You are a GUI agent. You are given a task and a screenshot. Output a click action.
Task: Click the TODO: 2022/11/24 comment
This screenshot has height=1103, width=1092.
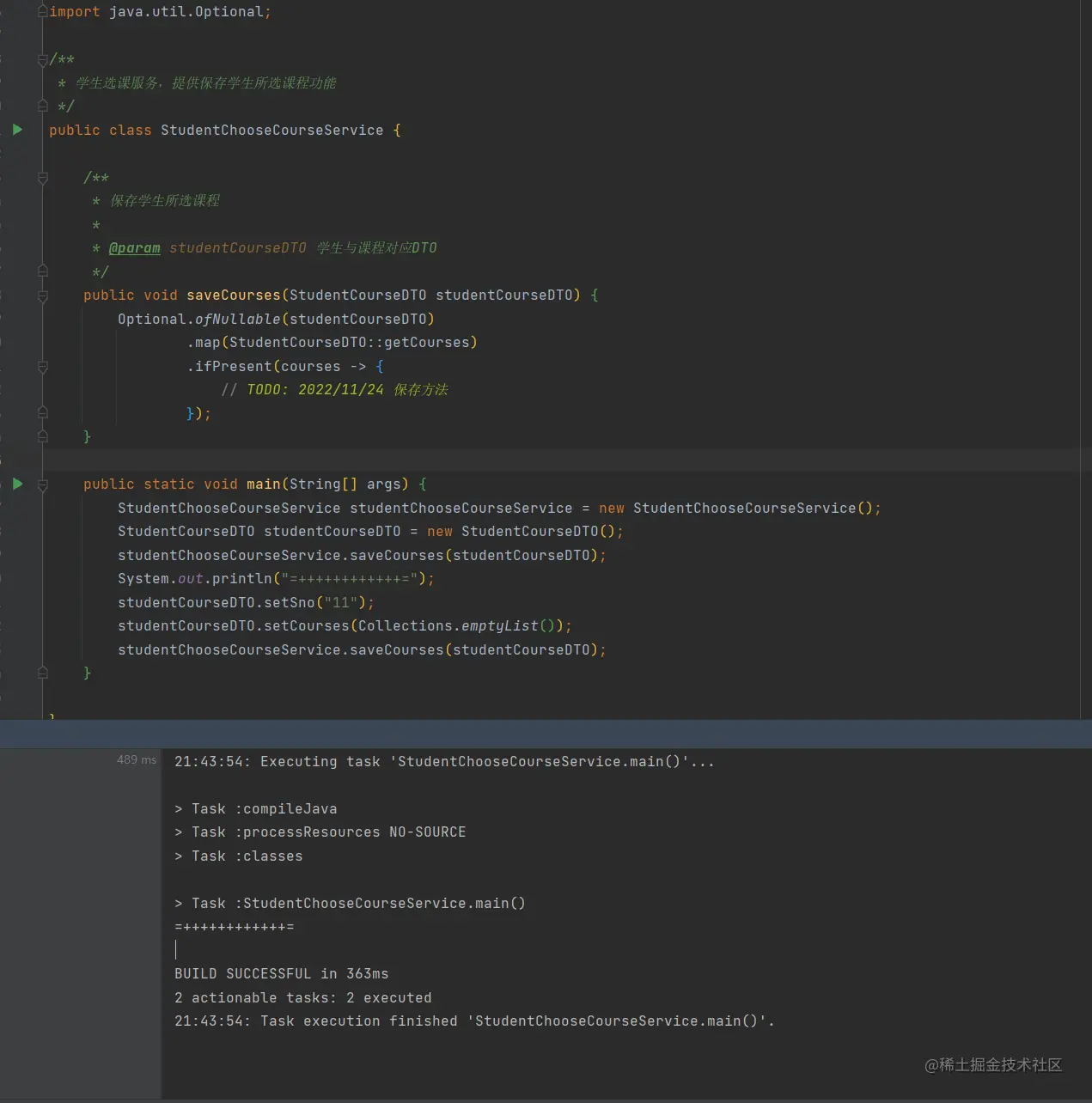[x=334, y=390]
